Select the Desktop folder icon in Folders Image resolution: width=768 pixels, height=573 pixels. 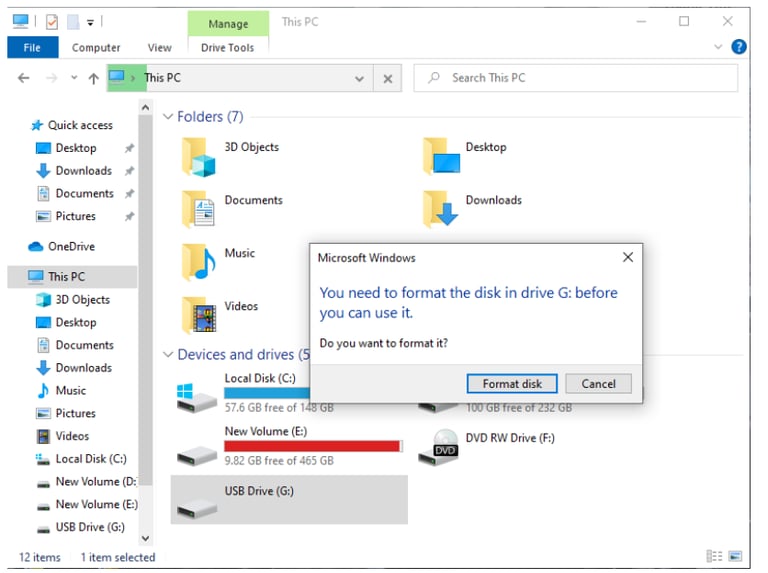(441, 157)
